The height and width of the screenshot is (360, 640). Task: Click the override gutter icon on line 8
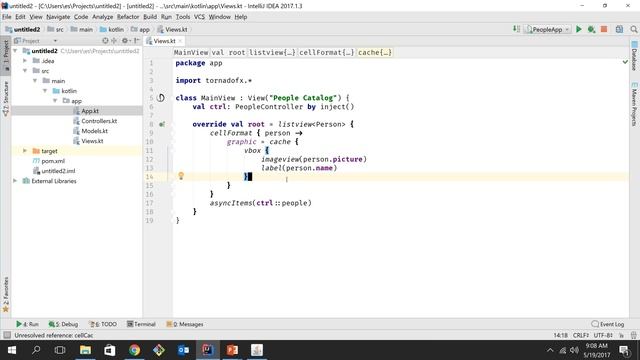(x=162, y=124)
